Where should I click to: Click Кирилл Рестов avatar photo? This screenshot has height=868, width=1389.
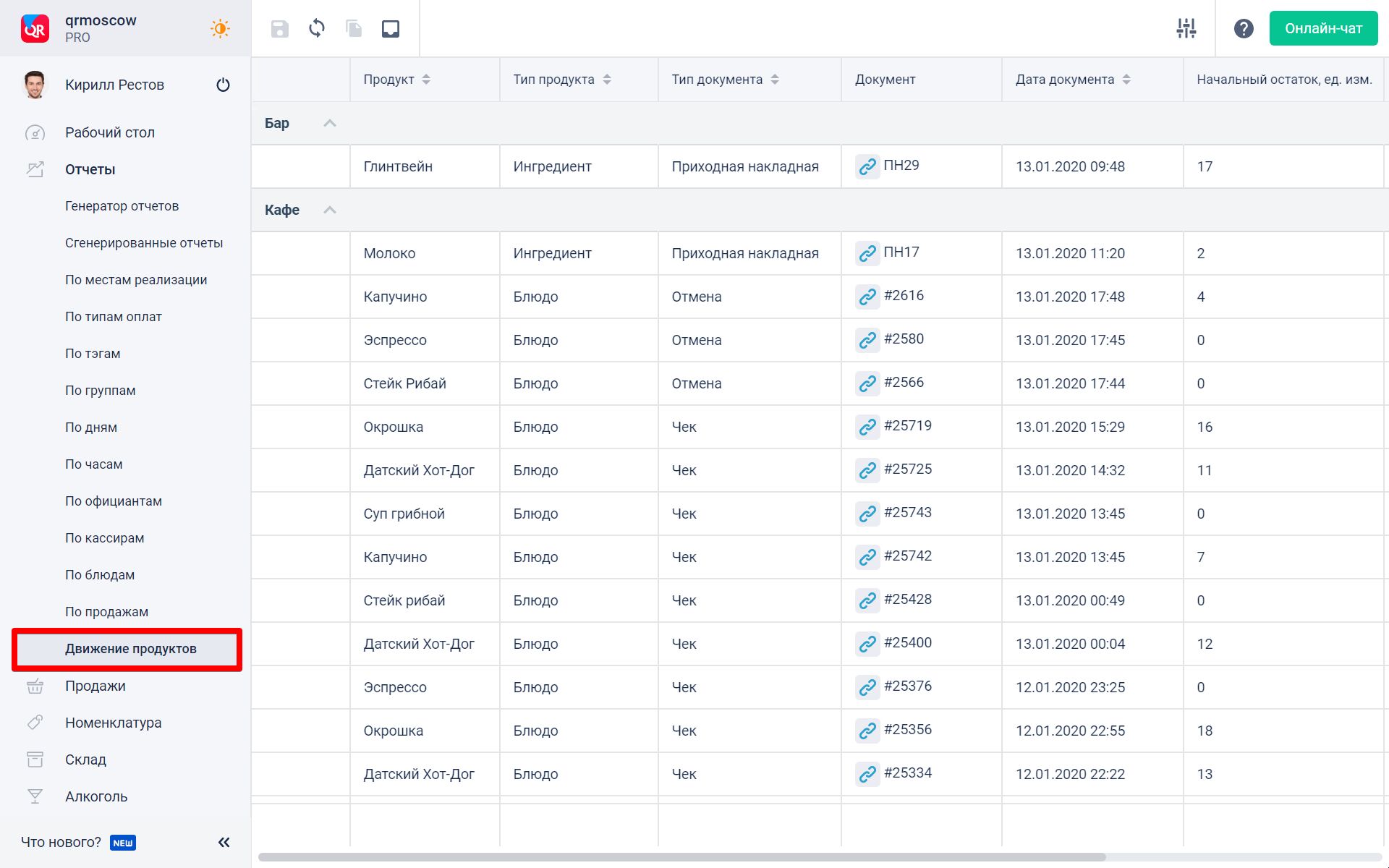(x=35, y=85)
